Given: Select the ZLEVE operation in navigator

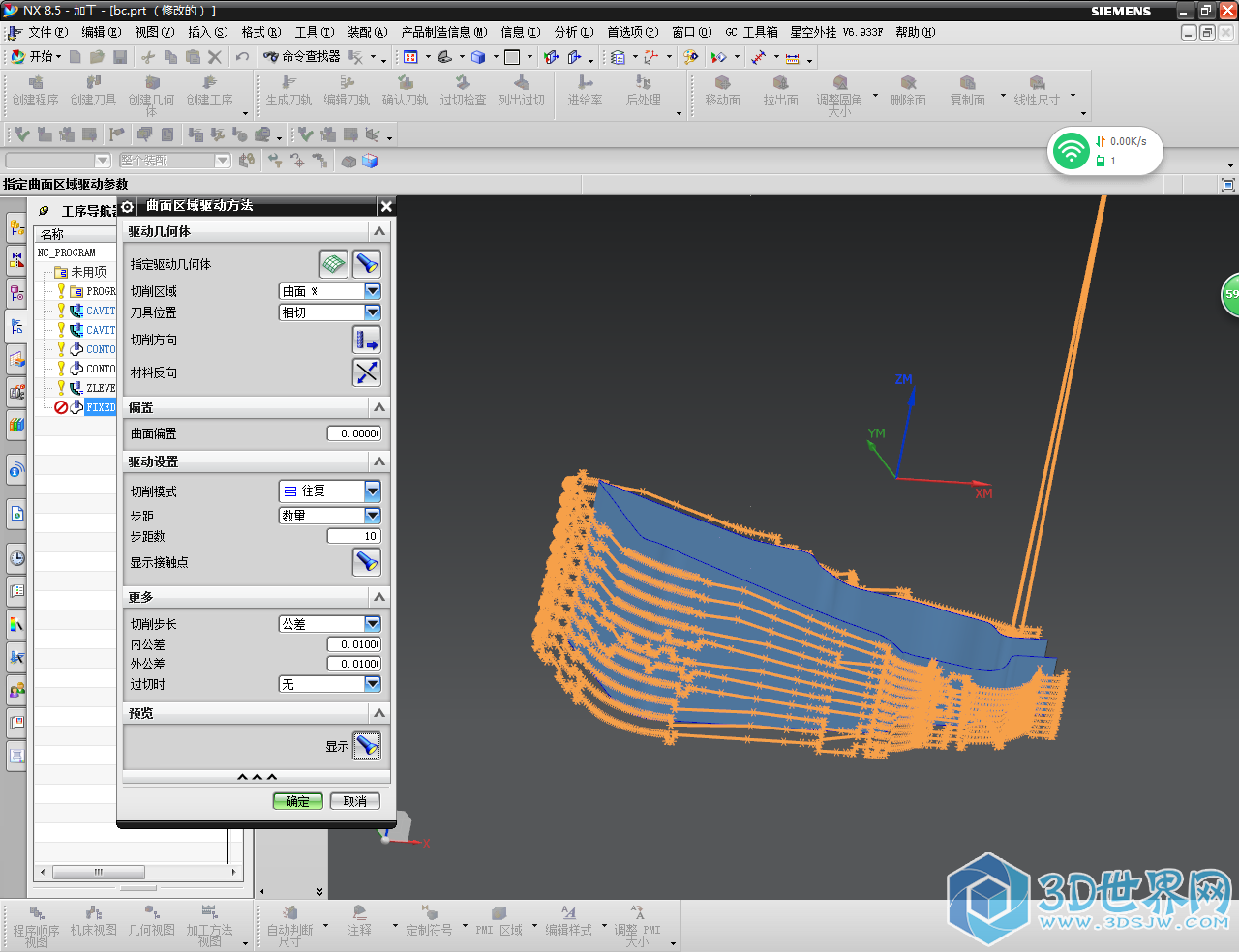Looking at the screenshot, I should point(100,388).
